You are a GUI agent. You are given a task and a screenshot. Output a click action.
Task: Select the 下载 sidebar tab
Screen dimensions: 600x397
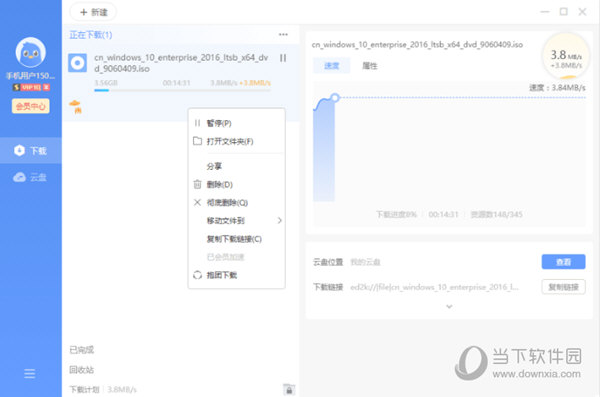pos(31,150)
